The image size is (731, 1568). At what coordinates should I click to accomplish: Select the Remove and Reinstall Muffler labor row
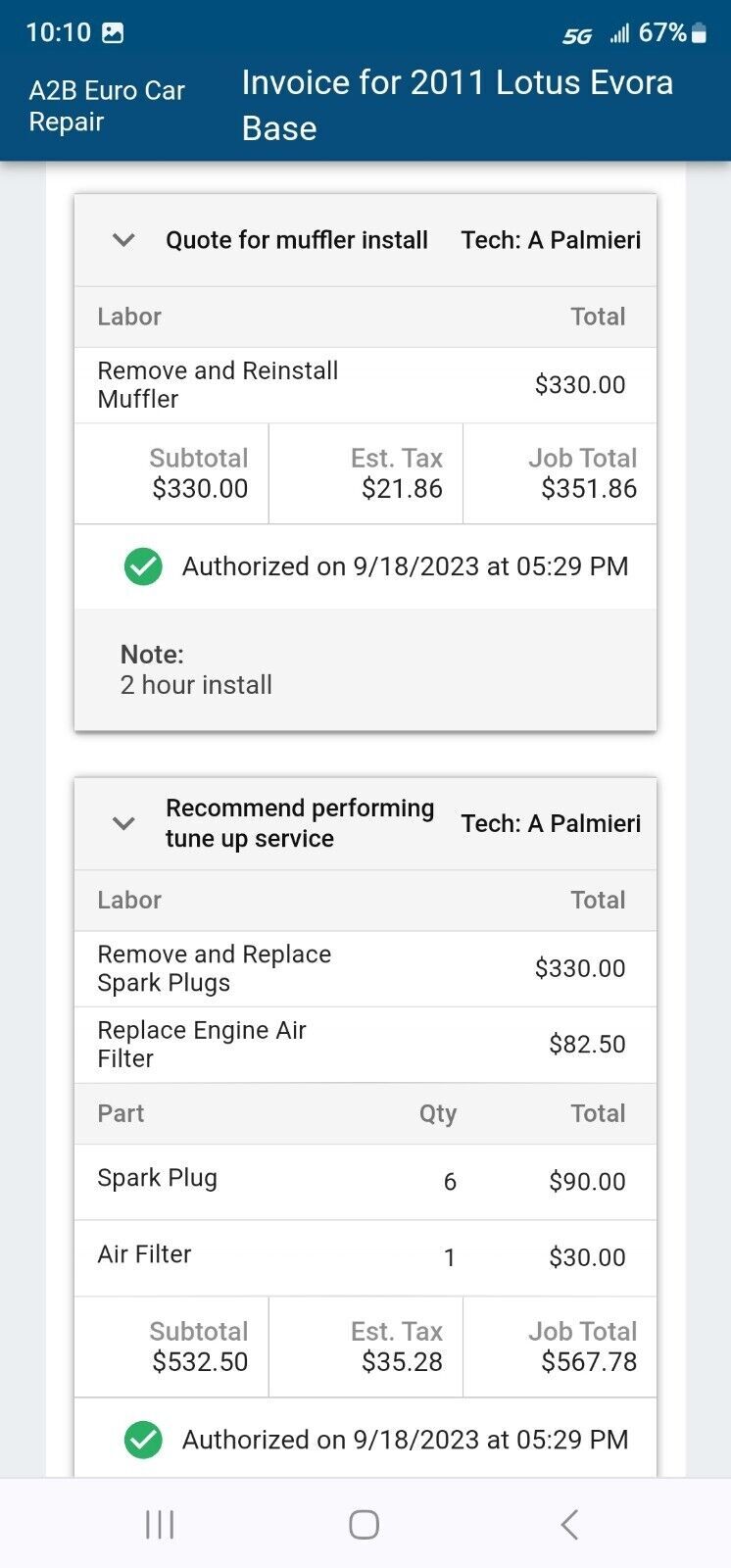pyautogui.click(x=365, y=385)
